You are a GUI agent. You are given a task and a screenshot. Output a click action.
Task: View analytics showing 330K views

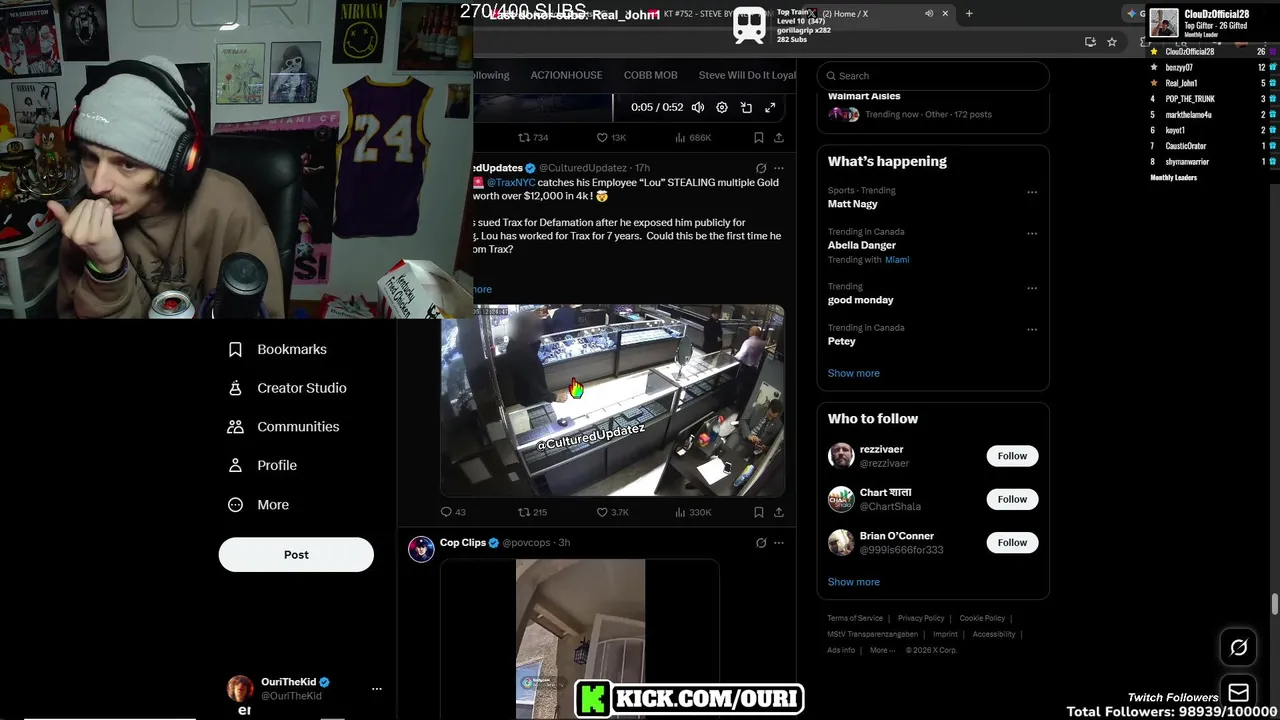pos(693,512)
